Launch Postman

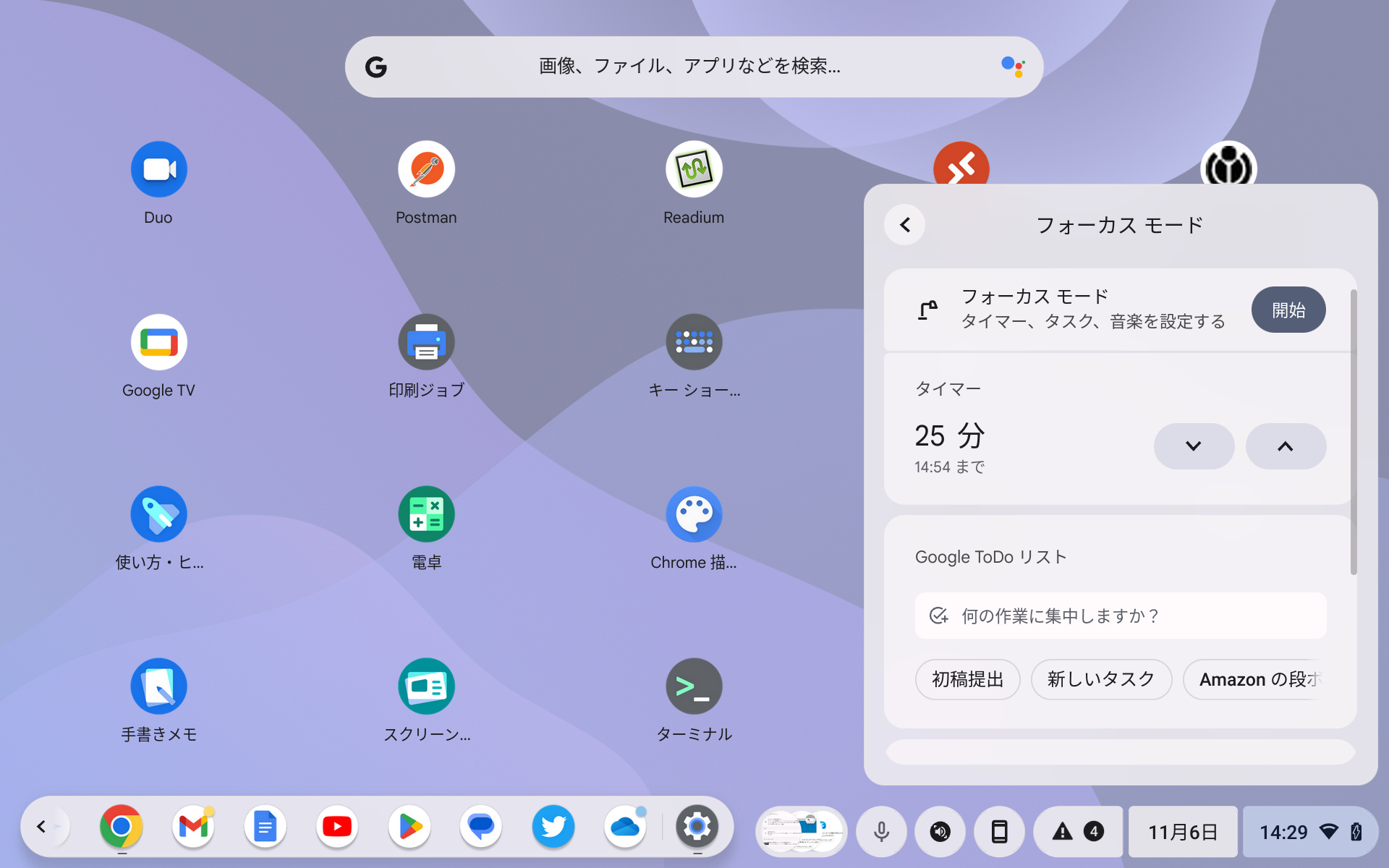(x=426, y=169)
